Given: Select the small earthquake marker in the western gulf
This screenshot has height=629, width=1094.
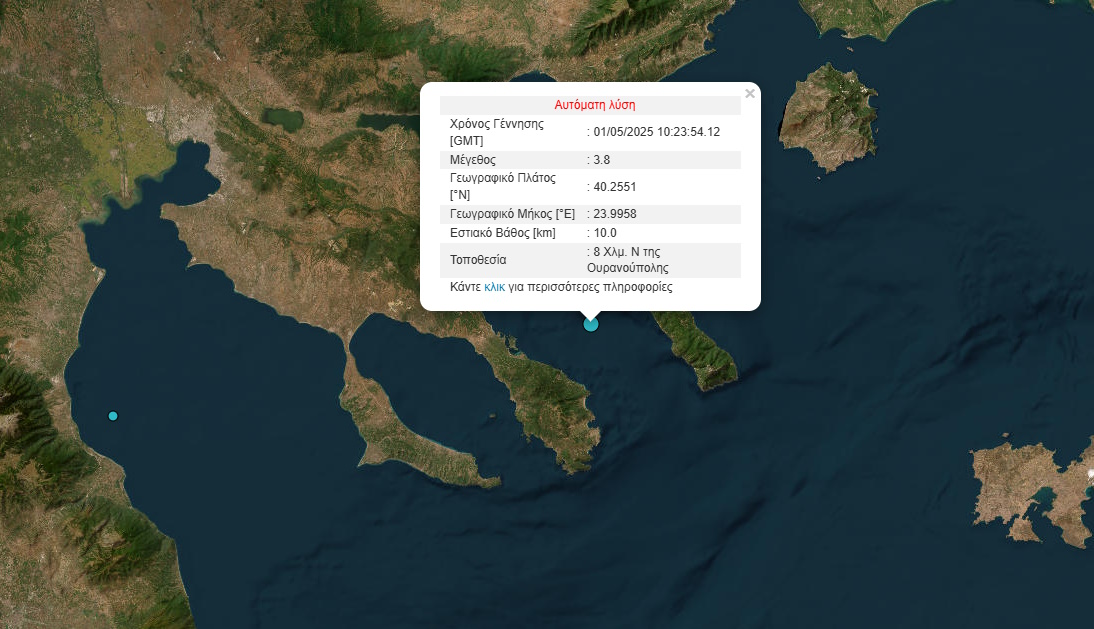Looking at the screenshot, I should (x=113, y=416).
